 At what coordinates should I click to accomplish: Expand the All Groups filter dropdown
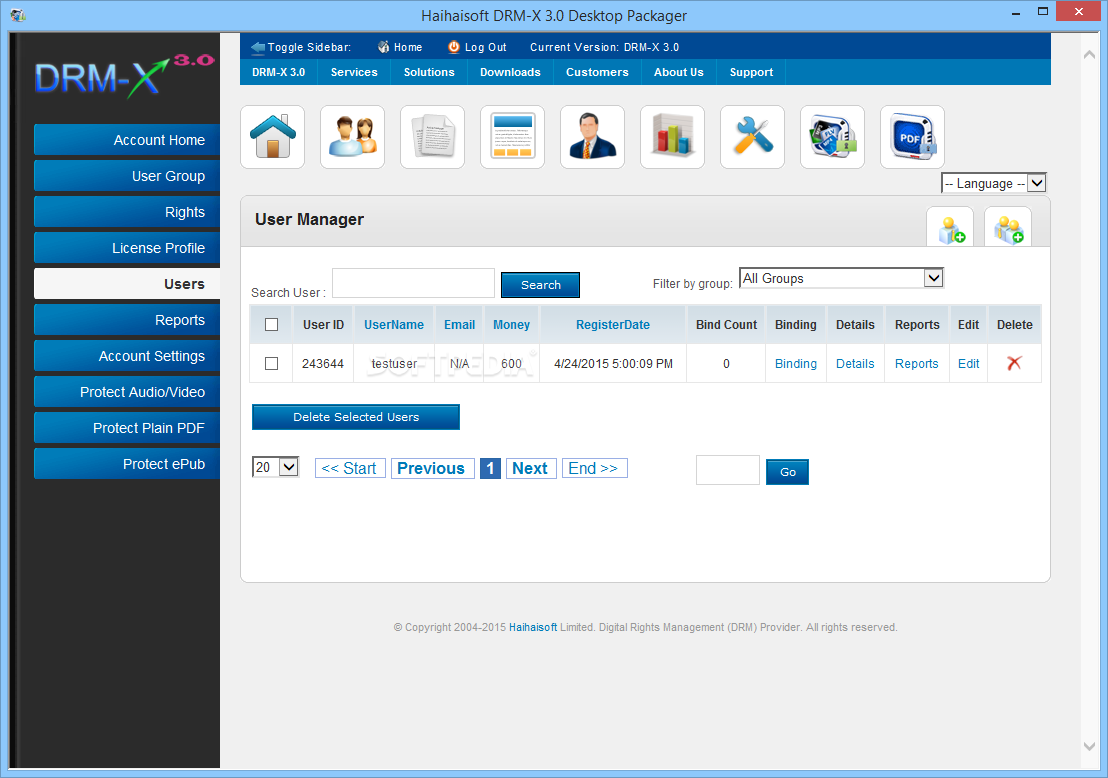(x=842, y=278)
